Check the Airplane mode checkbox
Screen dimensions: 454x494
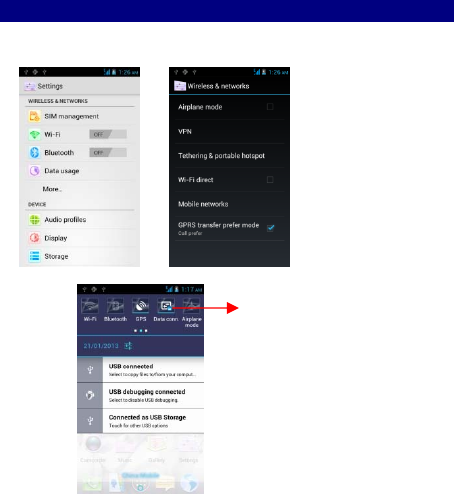270,107
